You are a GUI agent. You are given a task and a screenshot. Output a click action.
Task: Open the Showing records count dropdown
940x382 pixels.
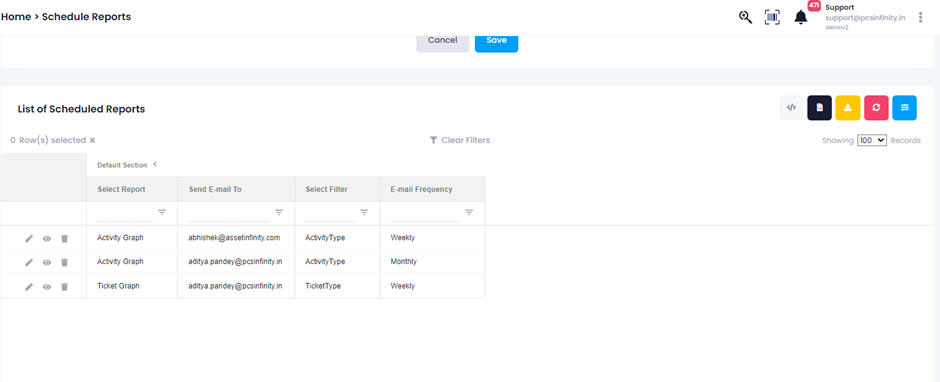tap(872, 140)
